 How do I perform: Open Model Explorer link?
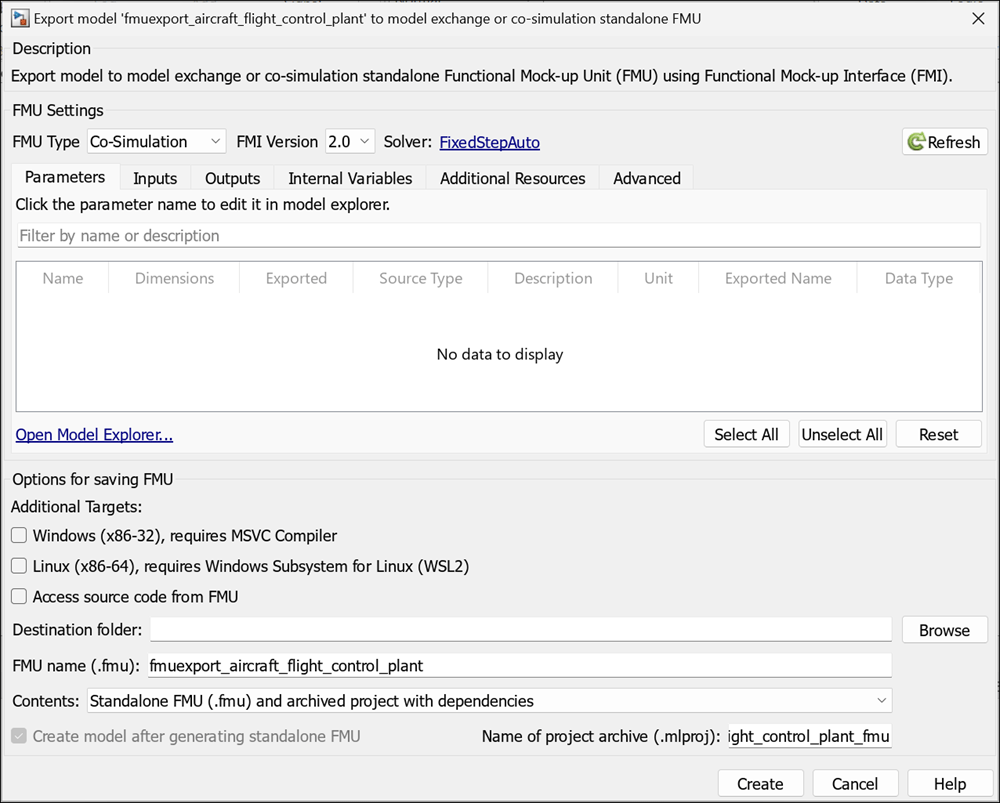[x=94, y=435]
